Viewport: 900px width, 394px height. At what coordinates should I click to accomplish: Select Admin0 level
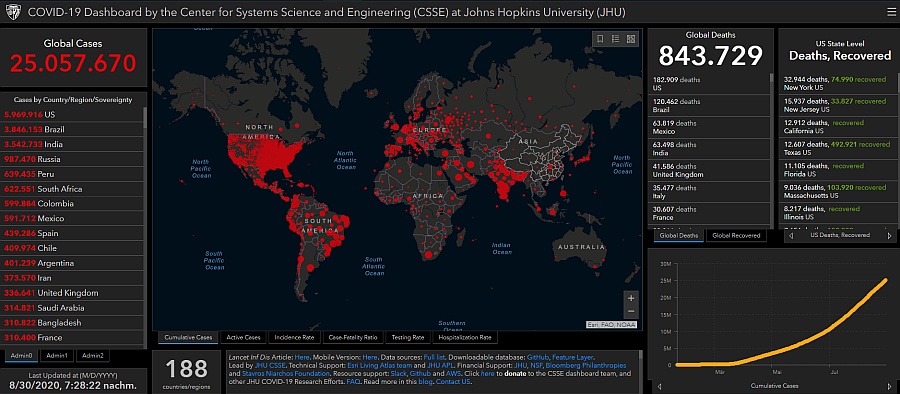pos(21,356)
